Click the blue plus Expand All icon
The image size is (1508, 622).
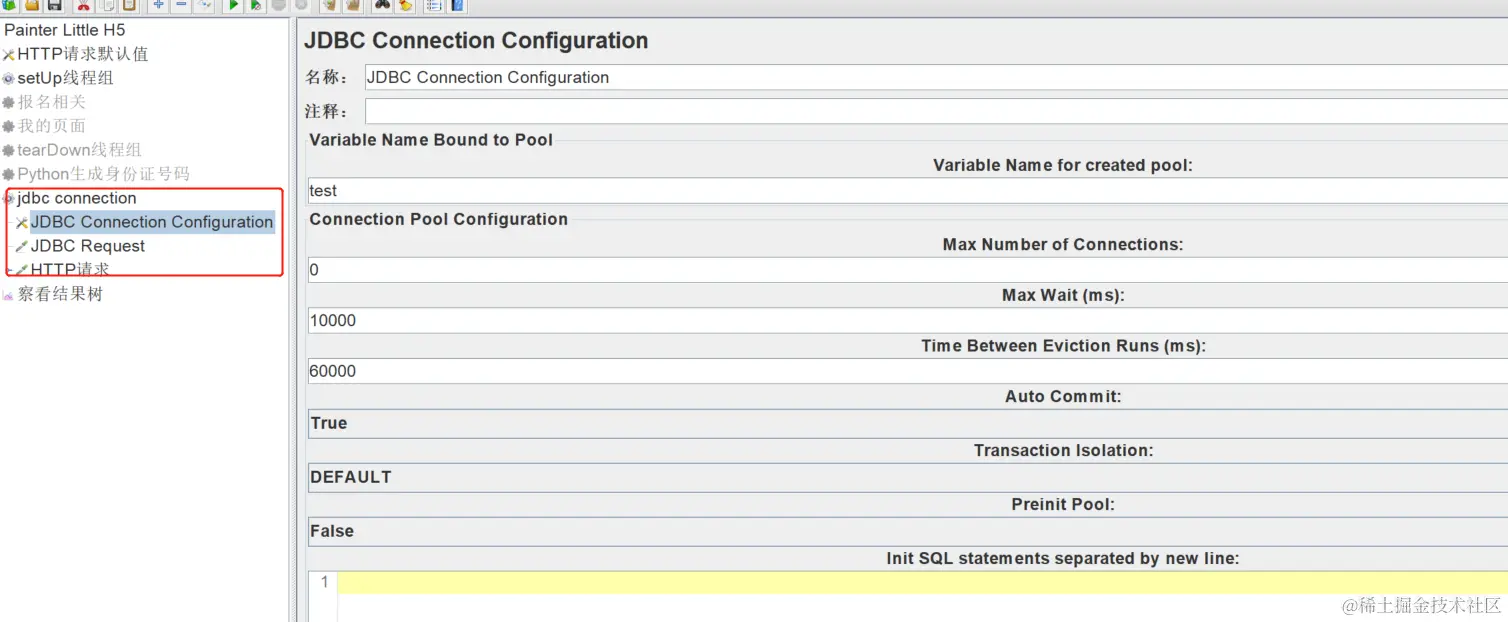(158, 5)
